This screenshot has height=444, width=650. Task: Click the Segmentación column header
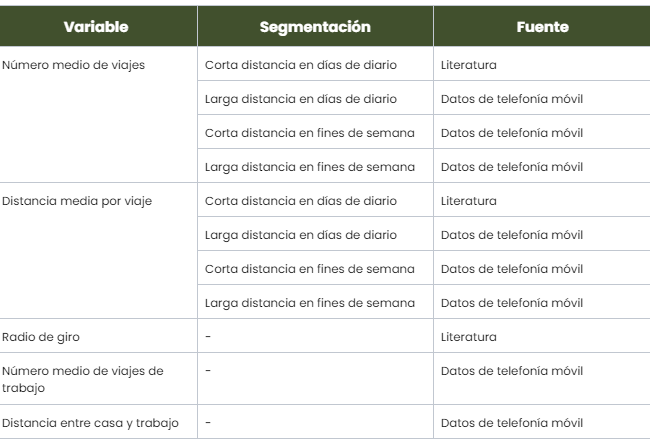tap(314, 27)
